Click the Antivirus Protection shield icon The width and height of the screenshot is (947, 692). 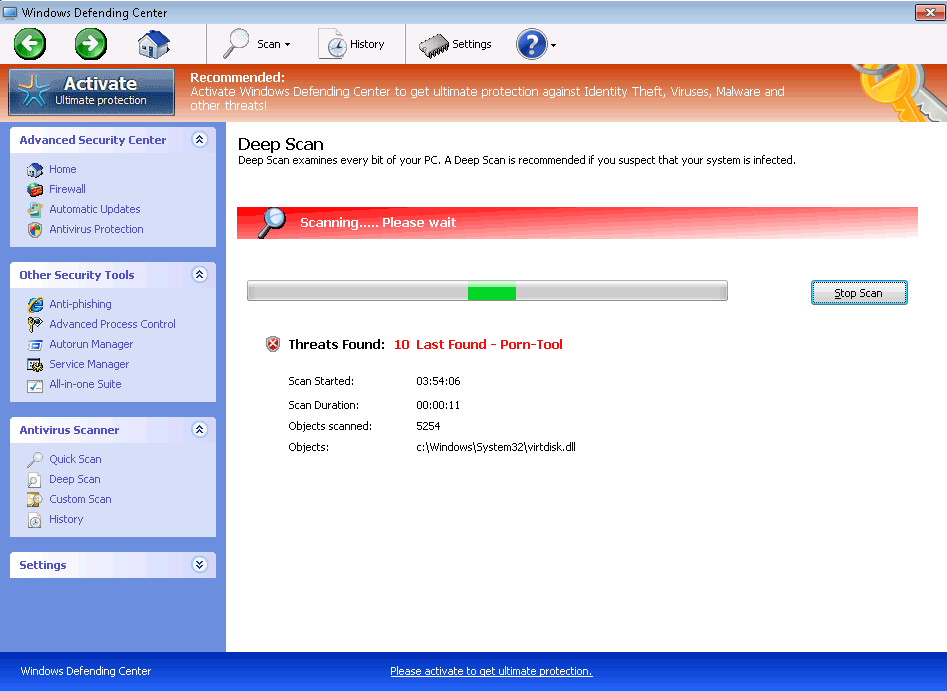click(x=35, y=229)
